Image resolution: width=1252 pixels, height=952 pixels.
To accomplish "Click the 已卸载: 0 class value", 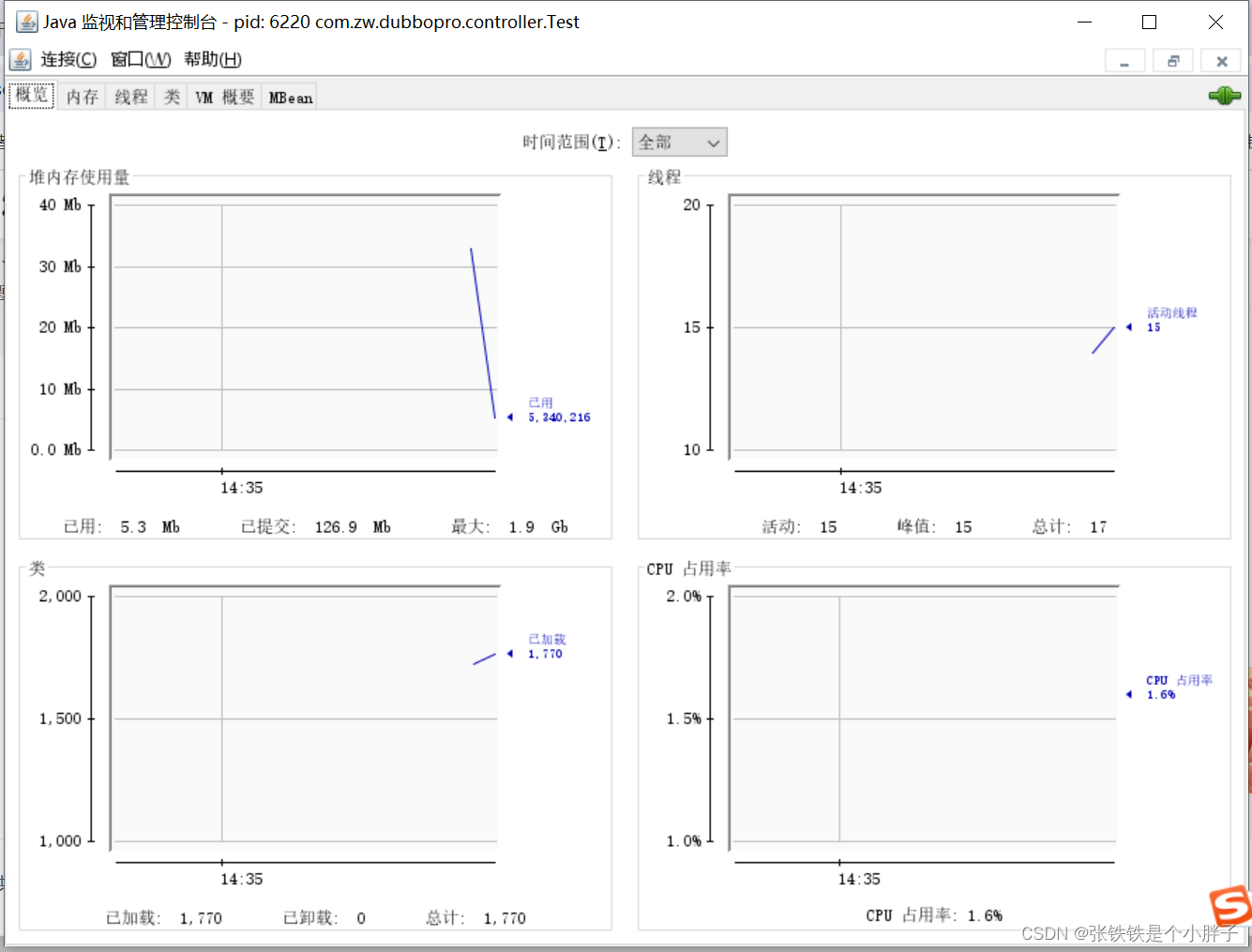I will (x=324, y=918).
